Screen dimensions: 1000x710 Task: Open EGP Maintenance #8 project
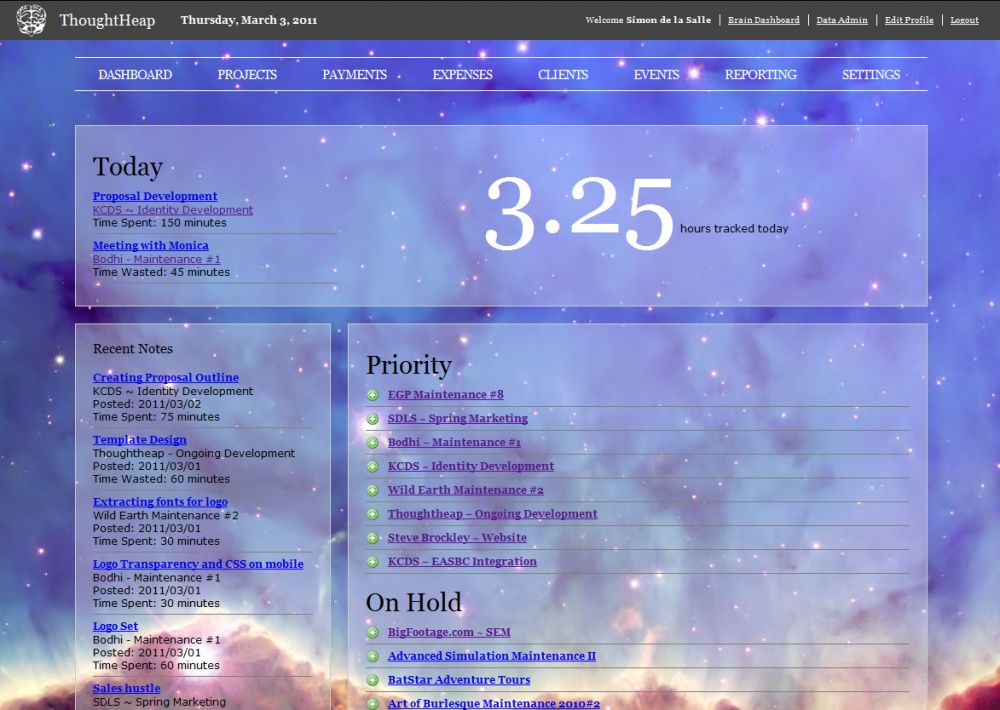pos(445,394)
